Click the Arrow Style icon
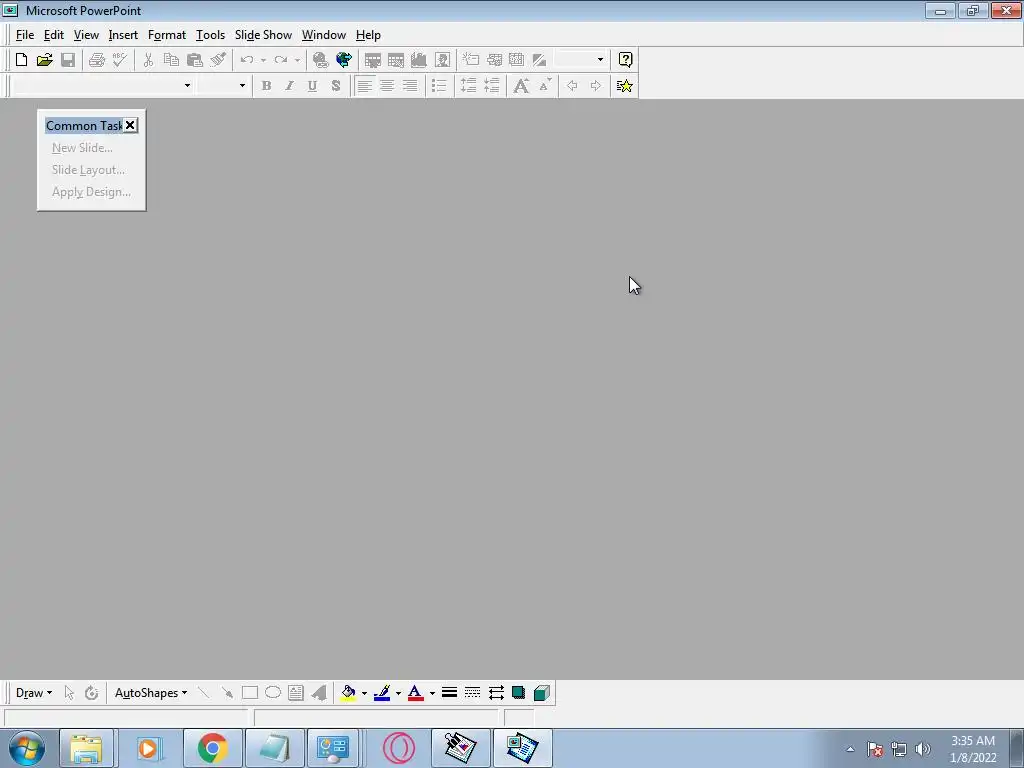 [x=496, y=693]
